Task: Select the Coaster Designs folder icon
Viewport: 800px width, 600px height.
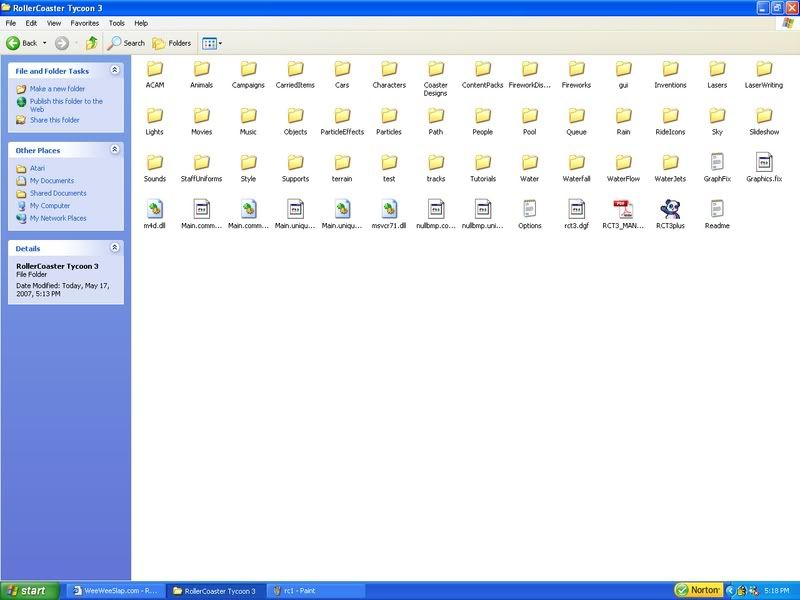Action: 436,68
